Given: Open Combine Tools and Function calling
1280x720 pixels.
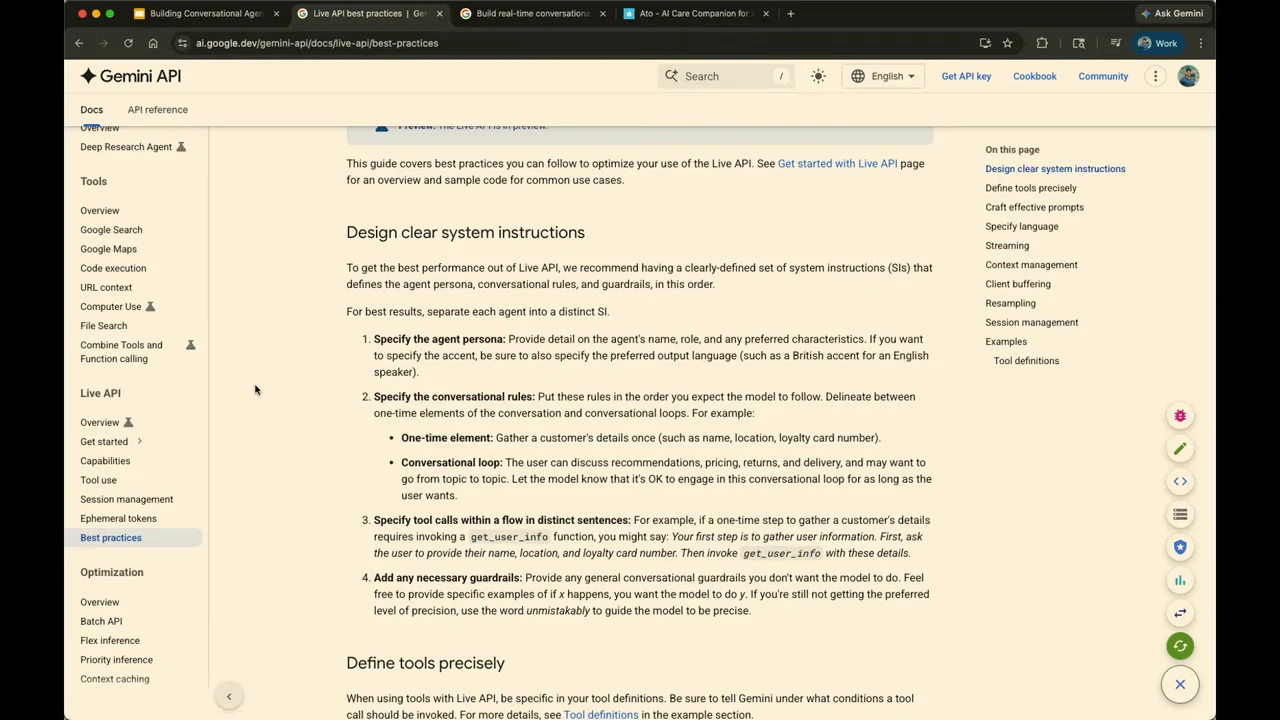Looking at the screenshot, I should point(121,352).
